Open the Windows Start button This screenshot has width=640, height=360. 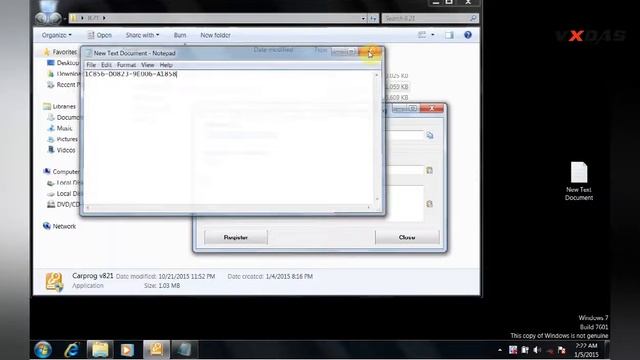(x=43, y=350)
